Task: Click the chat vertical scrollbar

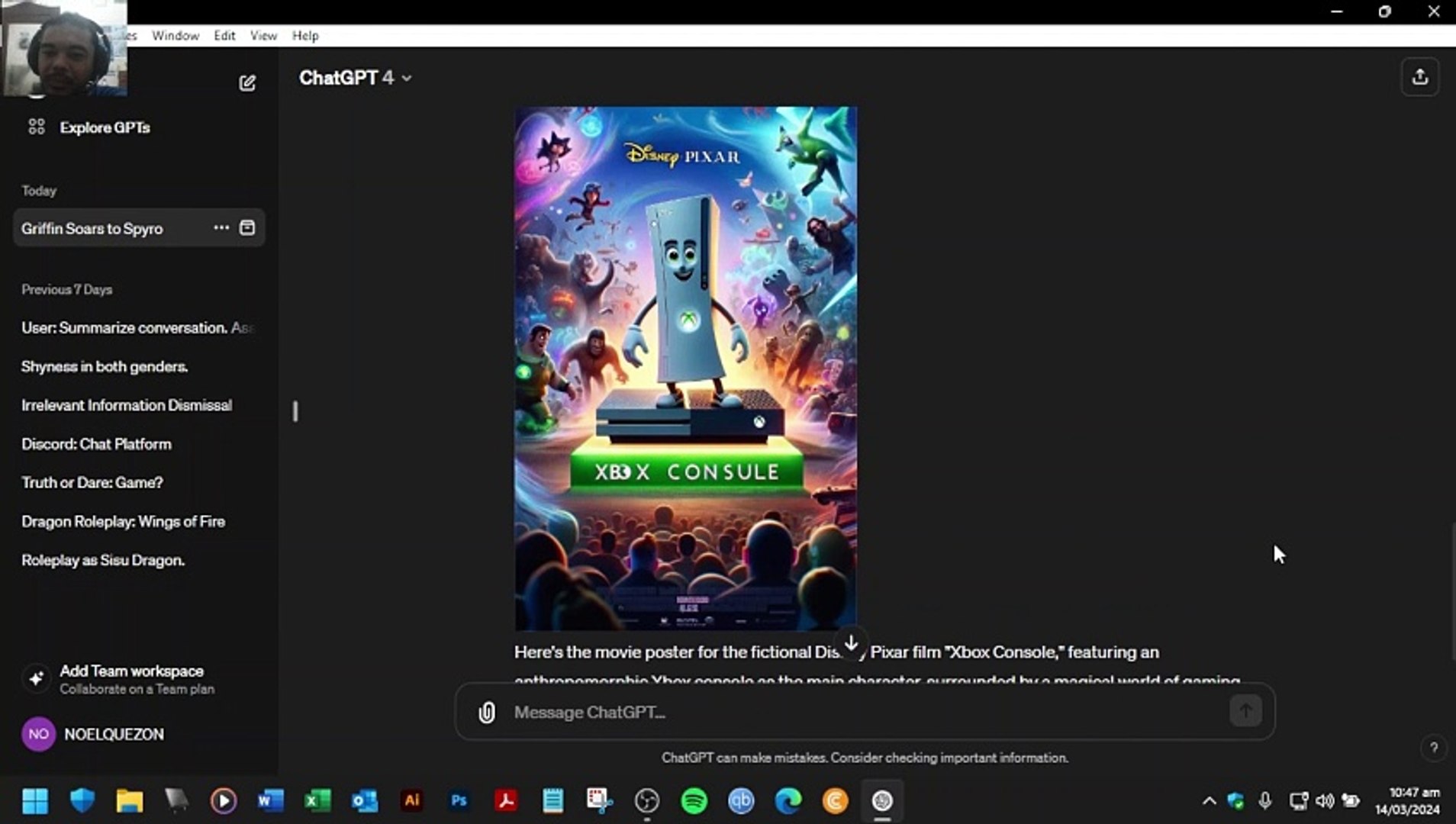Action: [x=1452, y=591]
